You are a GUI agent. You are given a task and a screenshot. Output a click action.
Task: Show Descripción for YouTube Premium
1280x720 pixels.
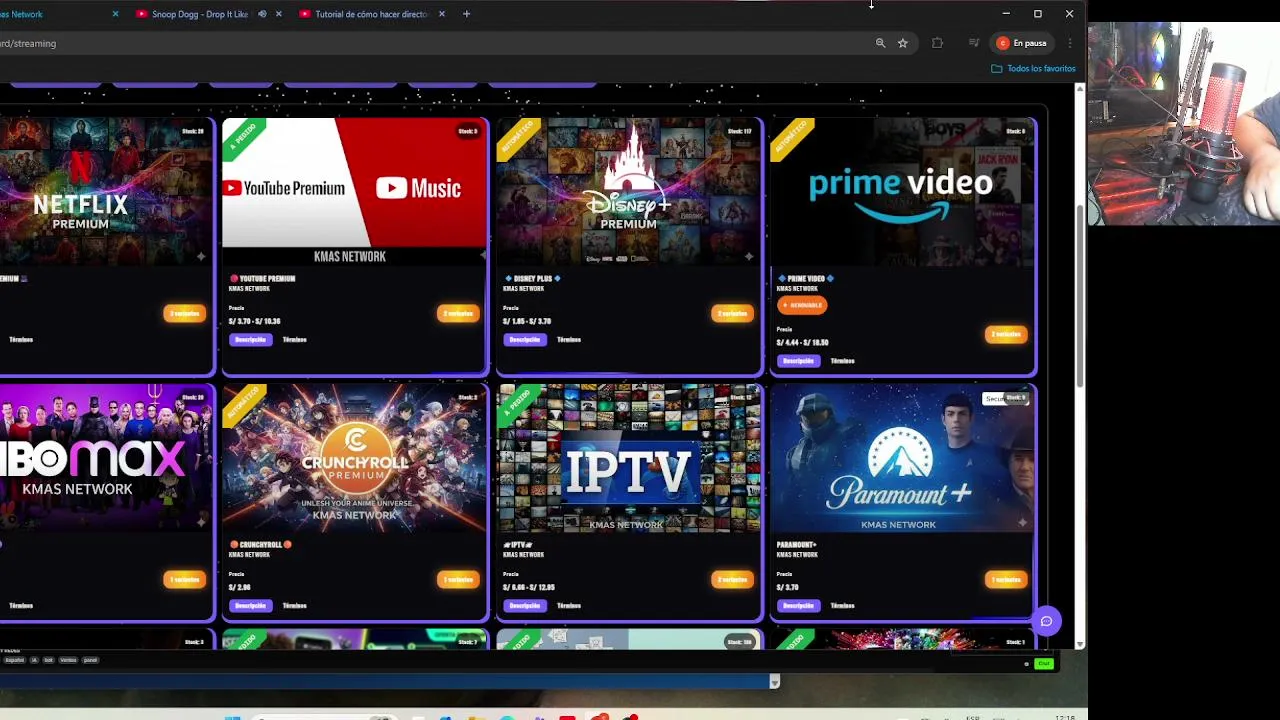pos(250,340)
